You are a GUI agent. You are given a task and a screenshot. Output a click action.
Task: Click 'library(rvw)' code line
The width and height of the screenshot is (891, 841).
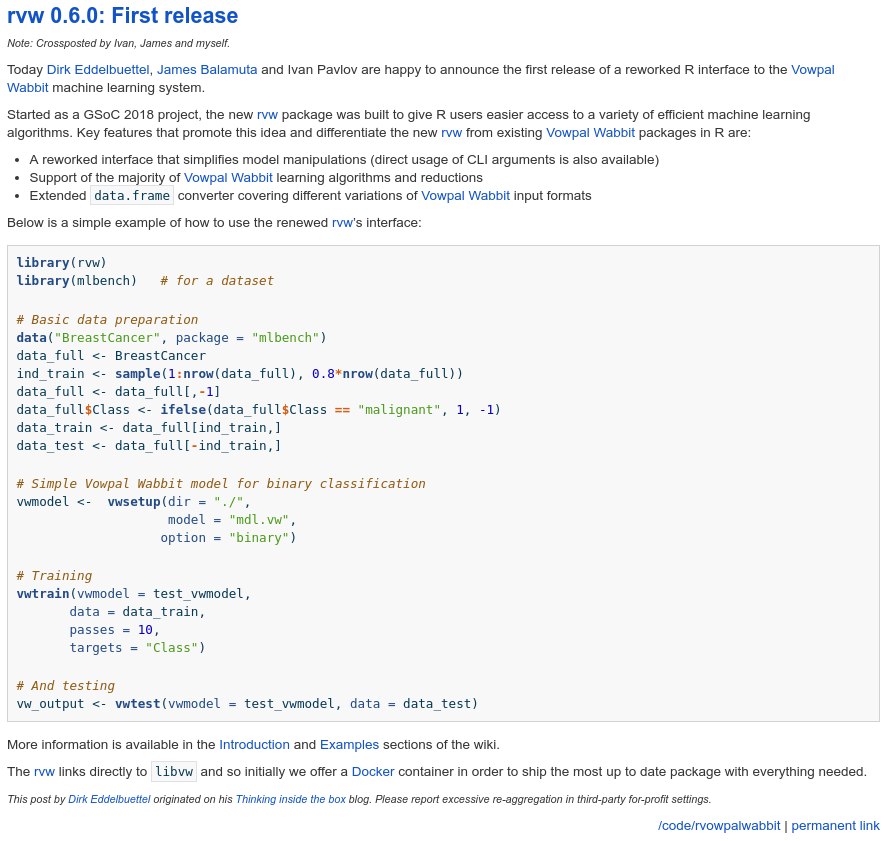[61, 263]
